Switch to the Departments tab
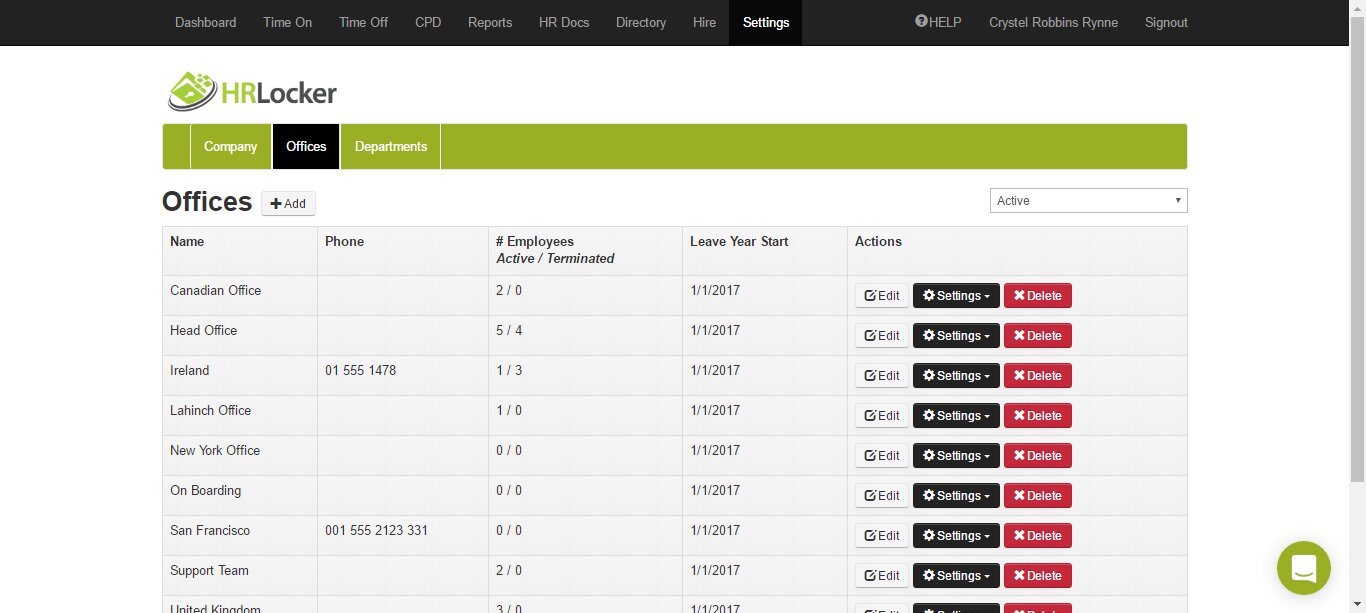 (390, 147)
